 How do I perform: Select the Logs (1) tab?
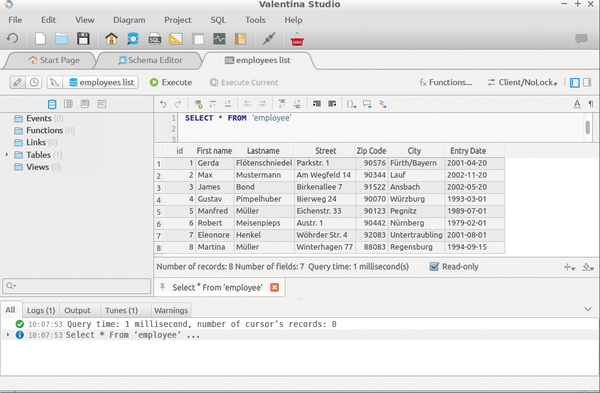click(41, 310)
